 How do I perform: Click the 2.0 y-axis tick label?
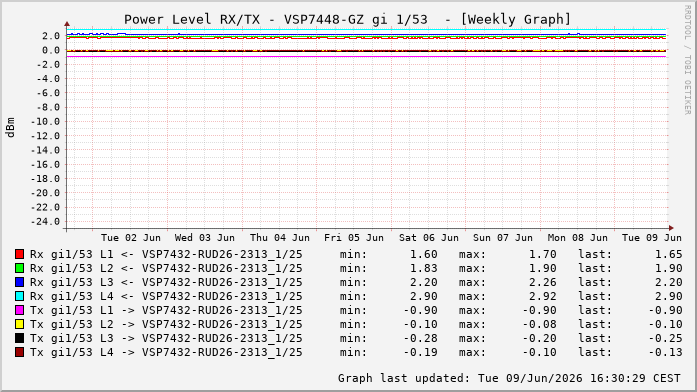[x=51, y=36]
